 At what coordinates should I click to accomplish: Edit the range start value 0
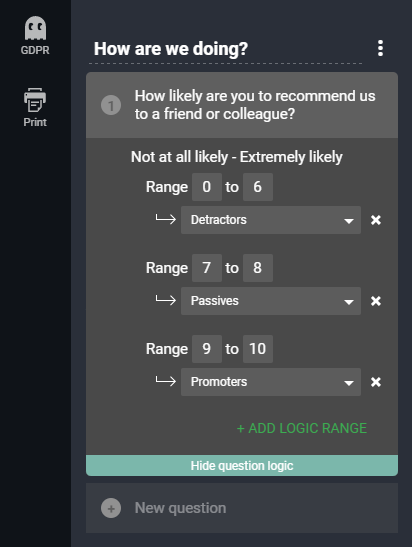coord(207,187)
